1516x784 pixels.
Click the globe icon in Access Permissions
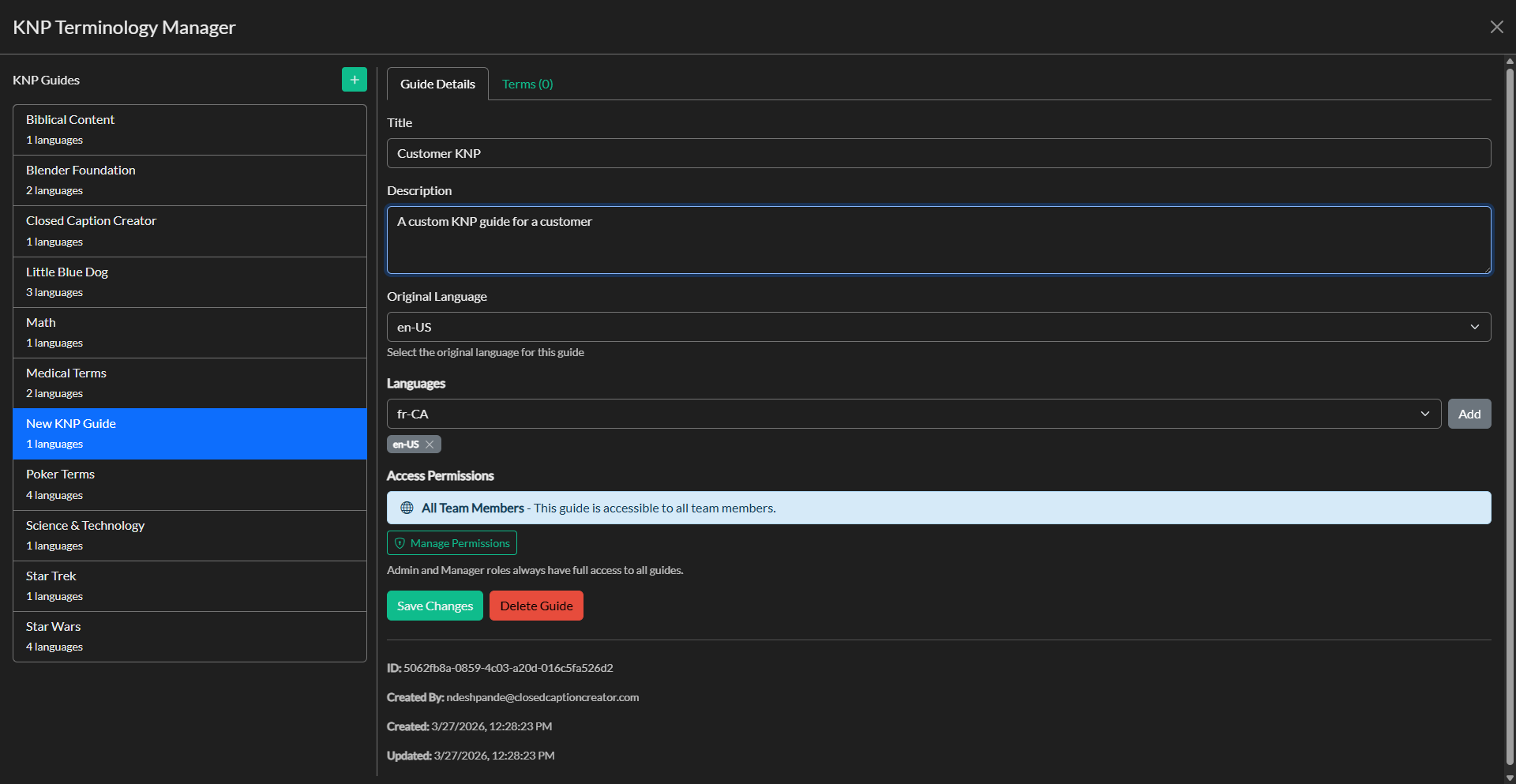point(407,508)
